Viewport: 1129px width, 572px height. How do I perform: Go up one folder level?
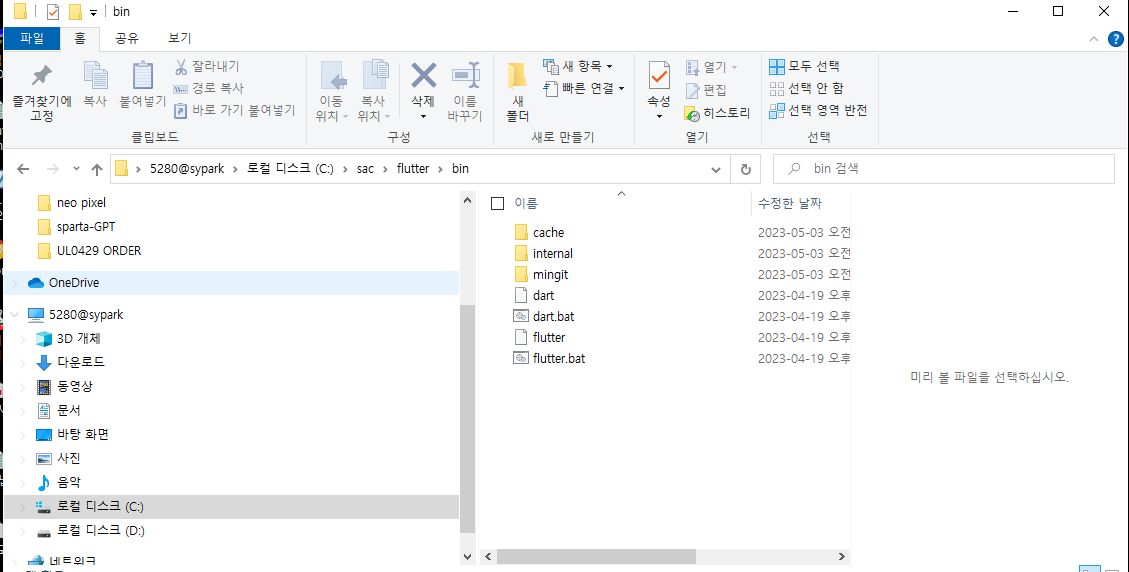click(97, 169)
